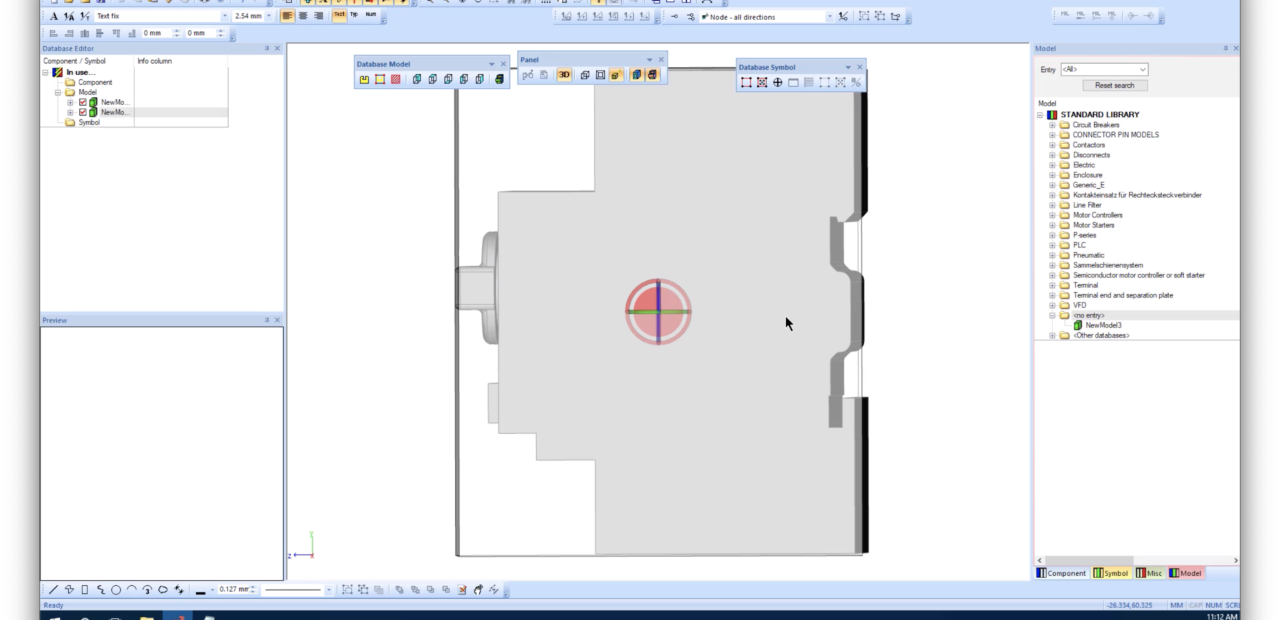The width and height of the screenshot is (1280, 620).
Task: Increase the 0.127 mm line width with the stepper
Action: tap(252, 586)
